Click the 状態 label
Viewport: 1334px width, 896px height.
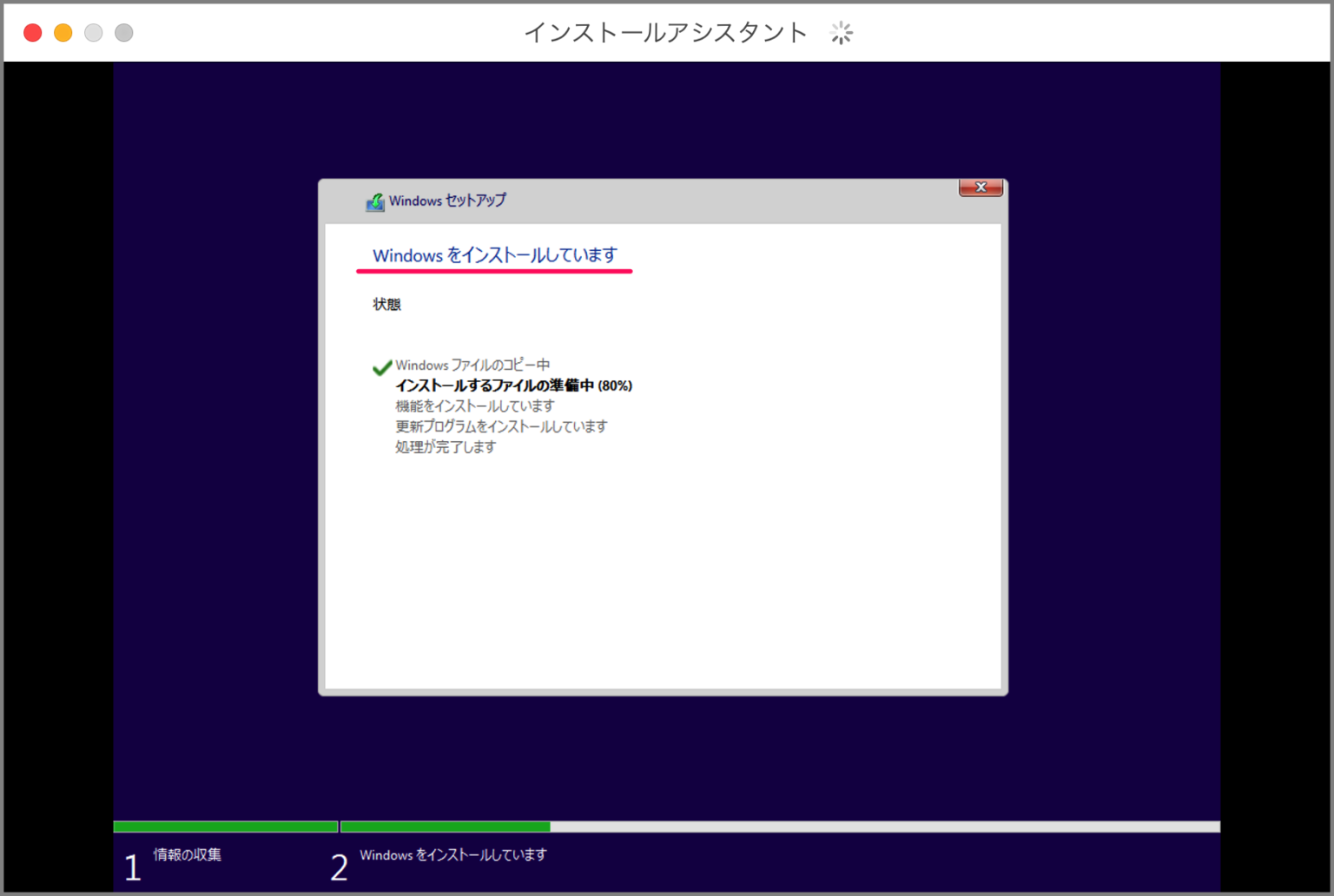(386, 304)
